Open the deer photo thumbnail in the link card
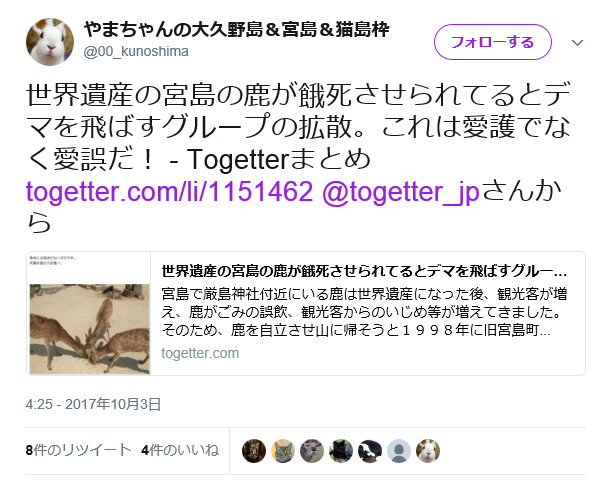The width and height of the screenshot is (604, 486). coord(89,313)
